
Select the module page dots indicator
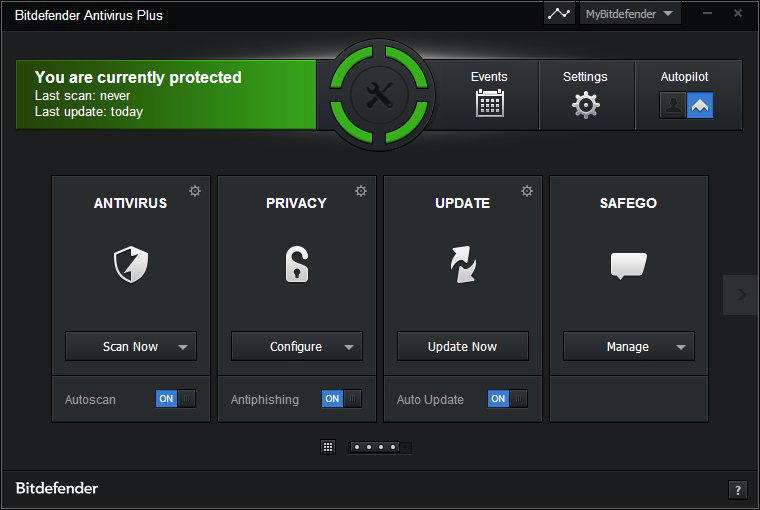(x=380, y=447)
